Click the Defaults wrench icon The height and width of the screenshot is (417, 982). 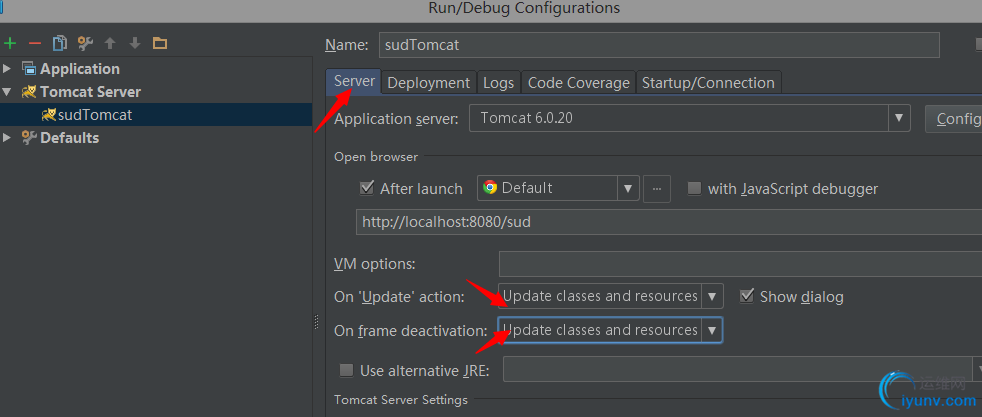pyautogui.click(x=29, y=137)
